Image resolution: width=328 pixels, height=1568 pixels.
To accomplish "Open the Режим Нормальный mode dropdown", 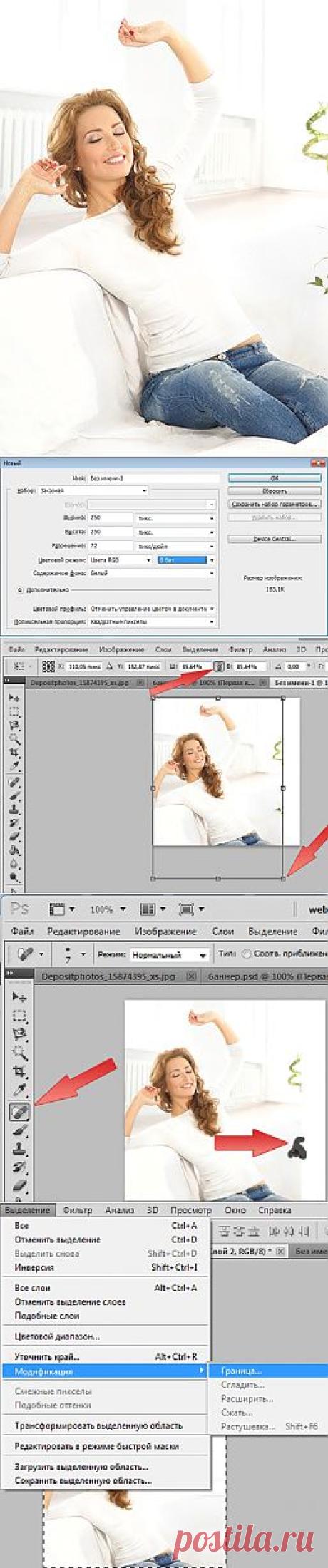I will click(x=170, y=955).
